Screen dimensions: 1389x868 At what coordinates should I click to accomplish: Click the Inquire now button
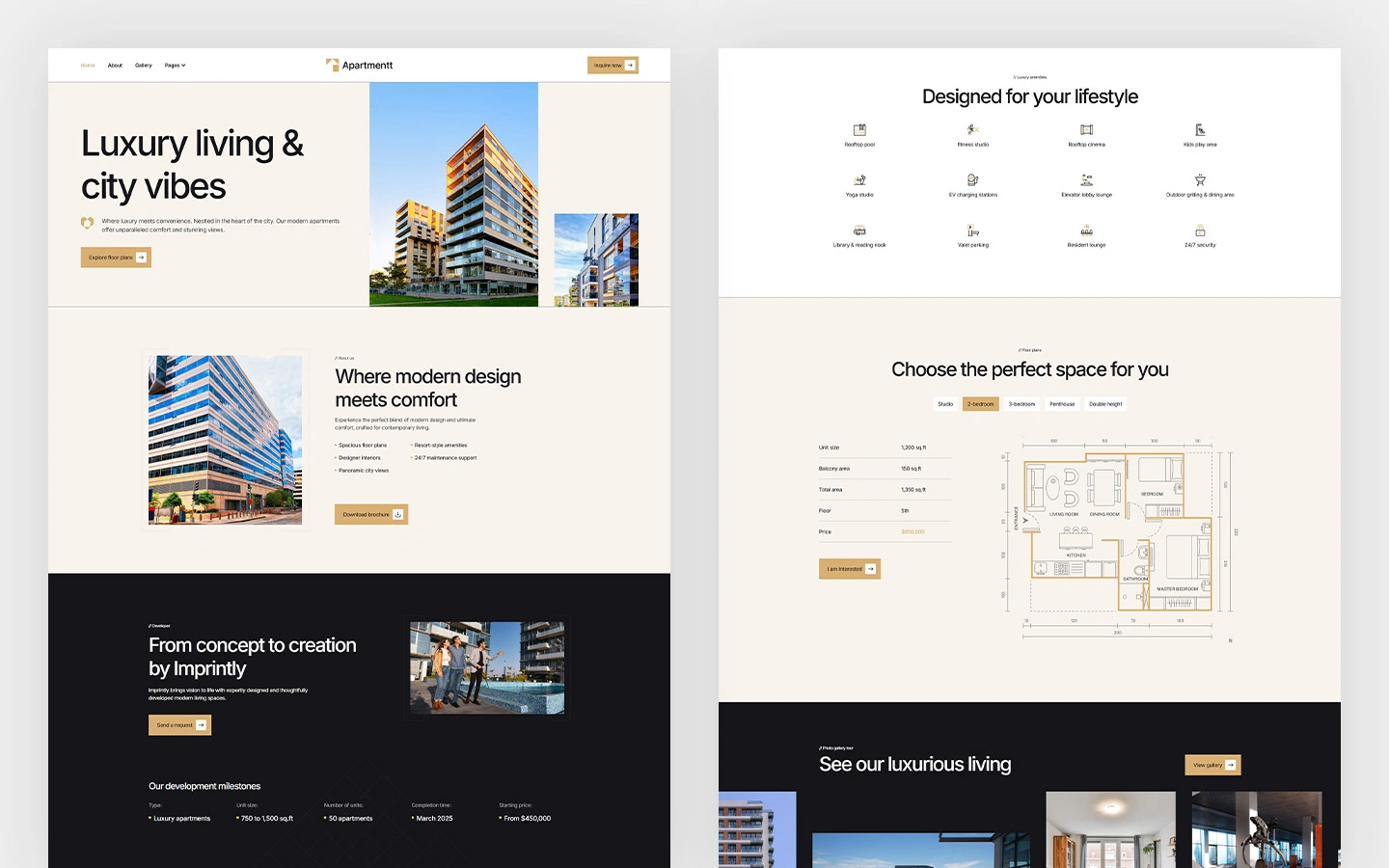point(613,66)
